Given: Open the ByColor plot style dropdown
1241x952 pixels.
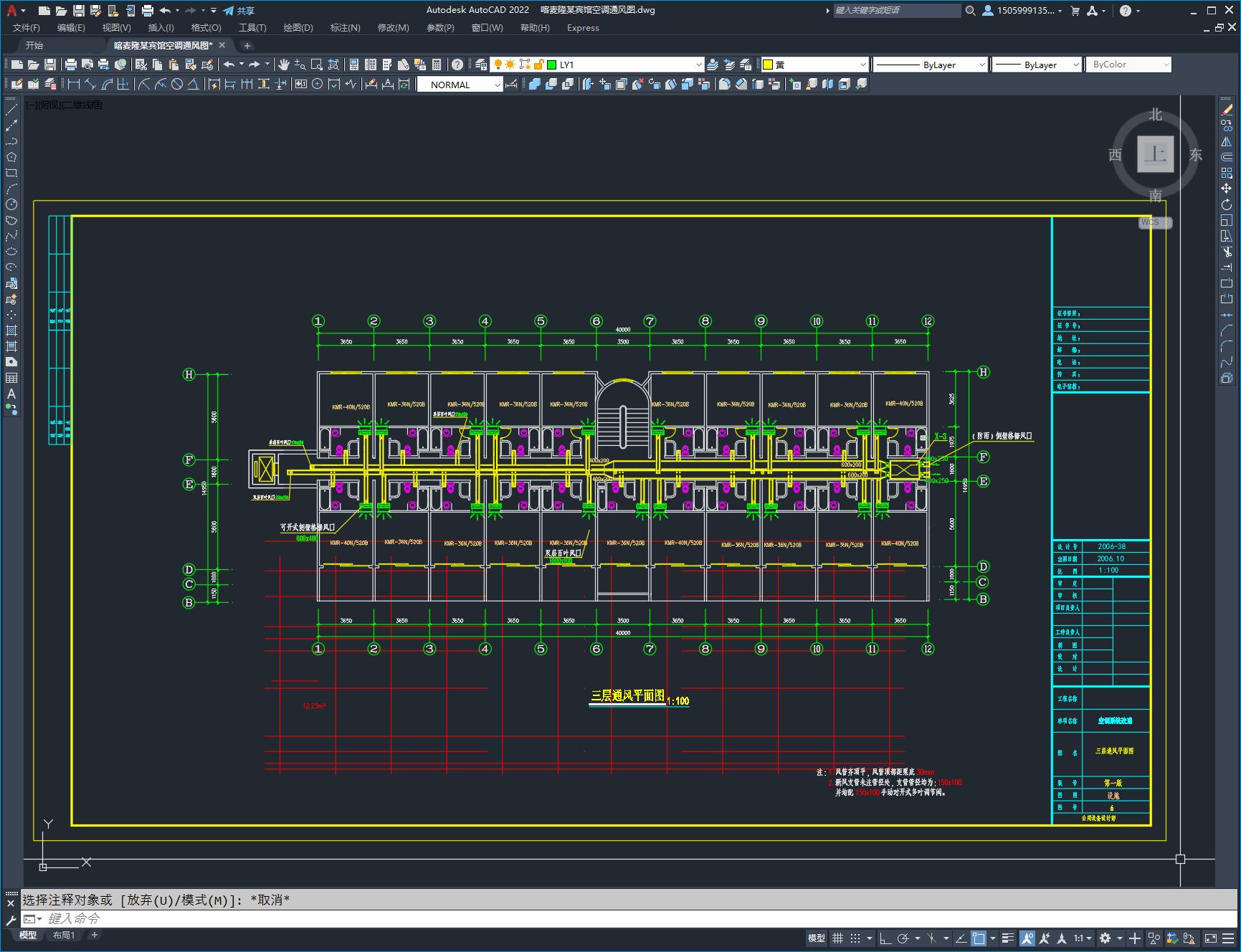Looking at the screenshot, I should coord(1166,65).
